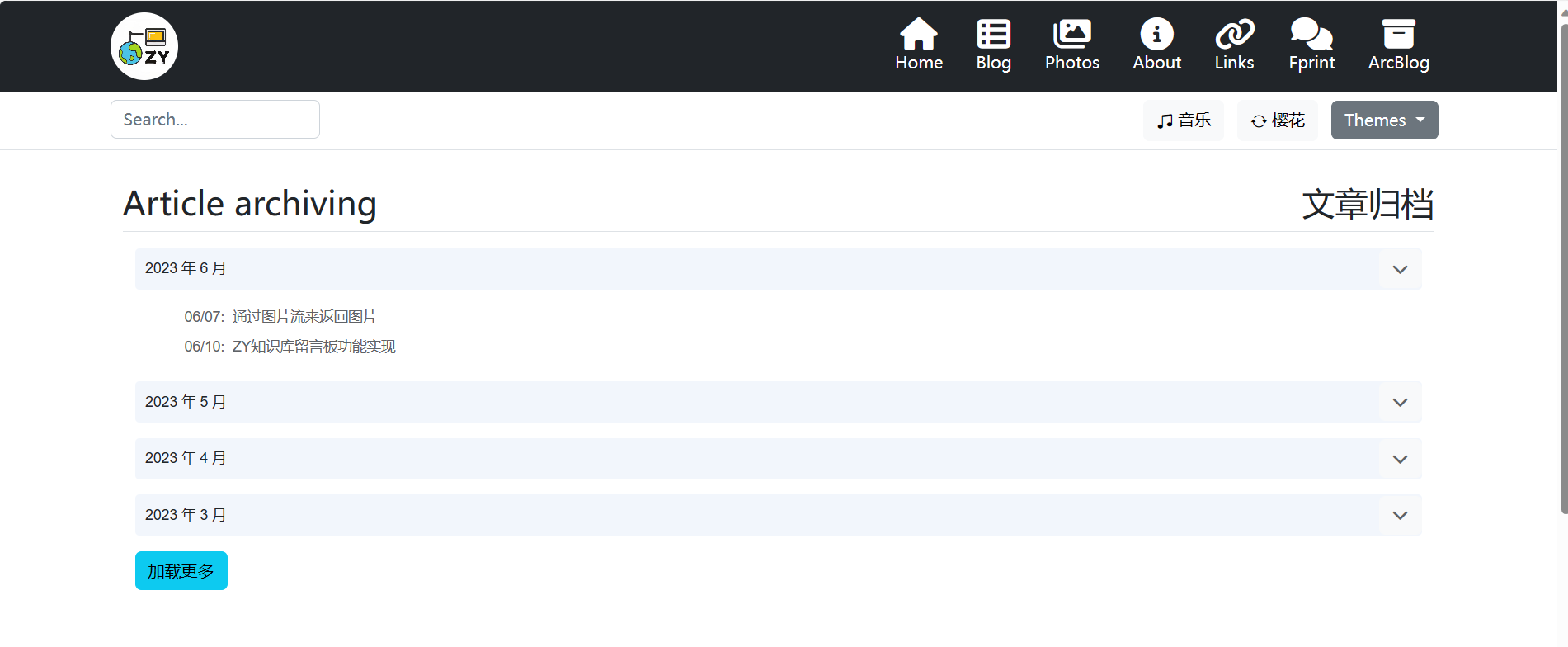1568x647 pixels.
Task: Collapse the 2023 年 6 月 chevron
Action: click(x=1400, y=270)
